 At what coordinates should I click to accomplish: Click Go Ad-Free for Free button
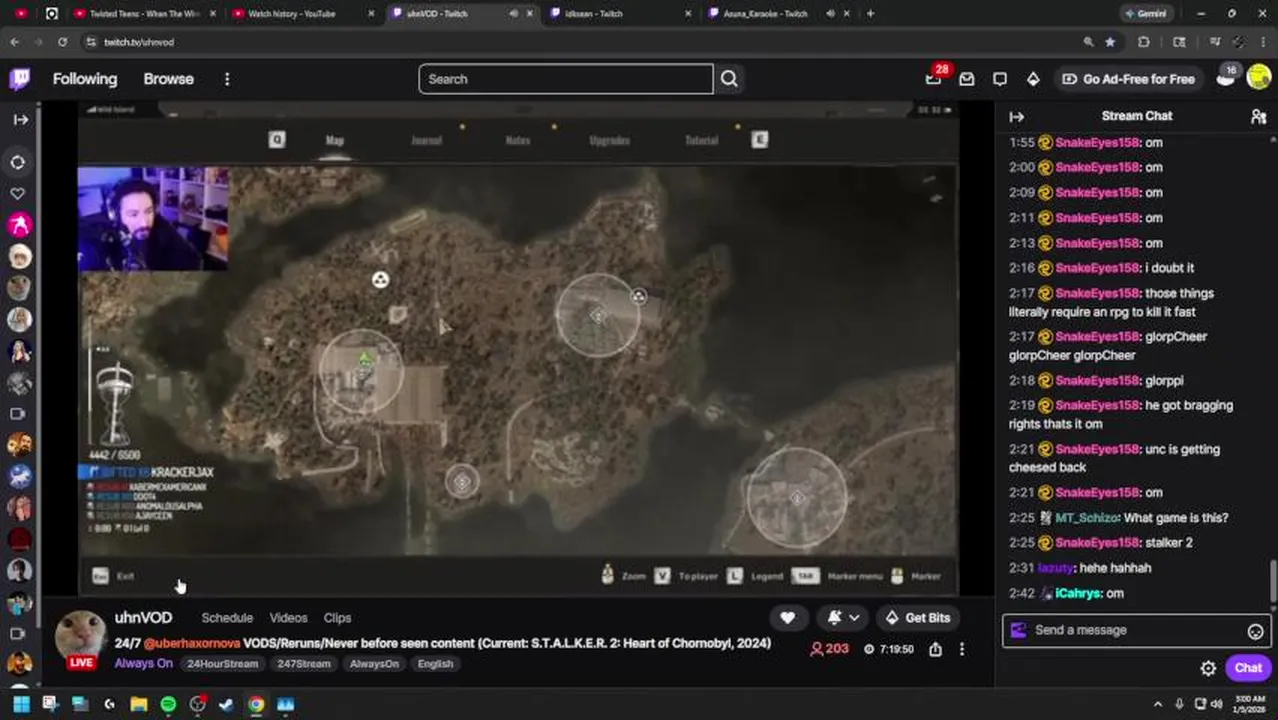point(1129,79)
